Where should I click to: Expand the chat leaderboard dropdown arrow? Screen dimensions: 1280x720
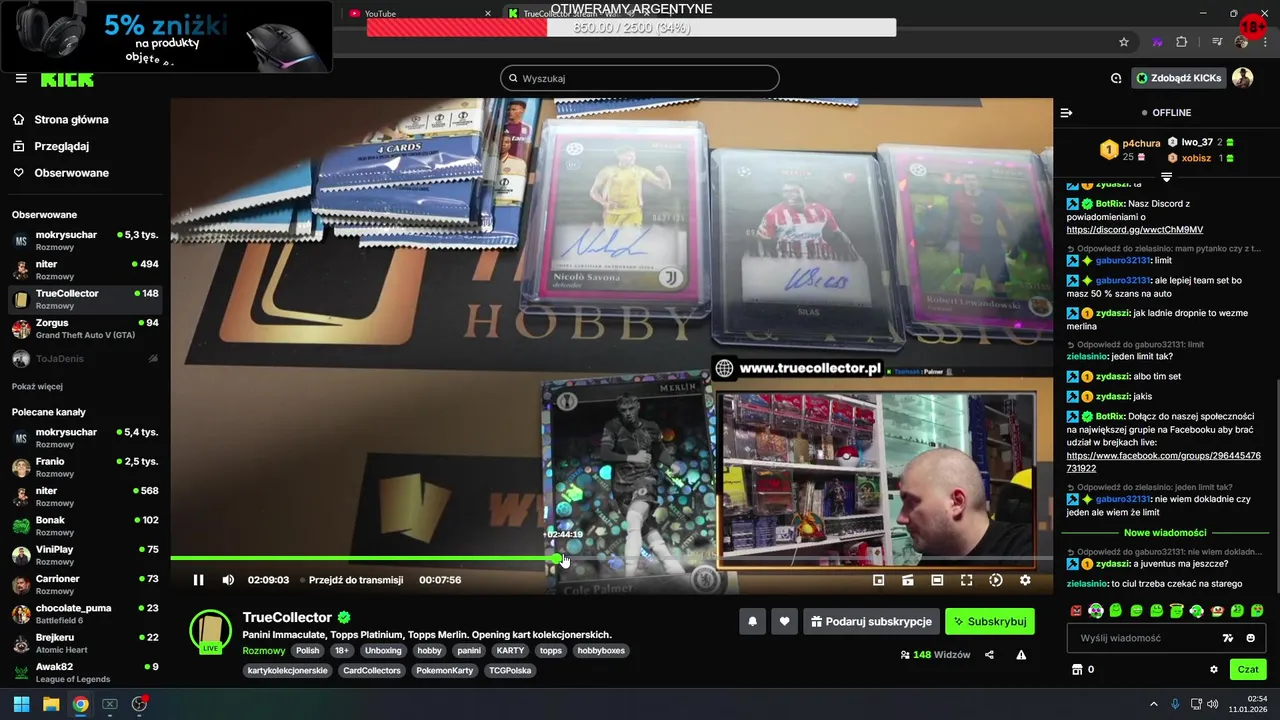click(x=1166, y=177)
